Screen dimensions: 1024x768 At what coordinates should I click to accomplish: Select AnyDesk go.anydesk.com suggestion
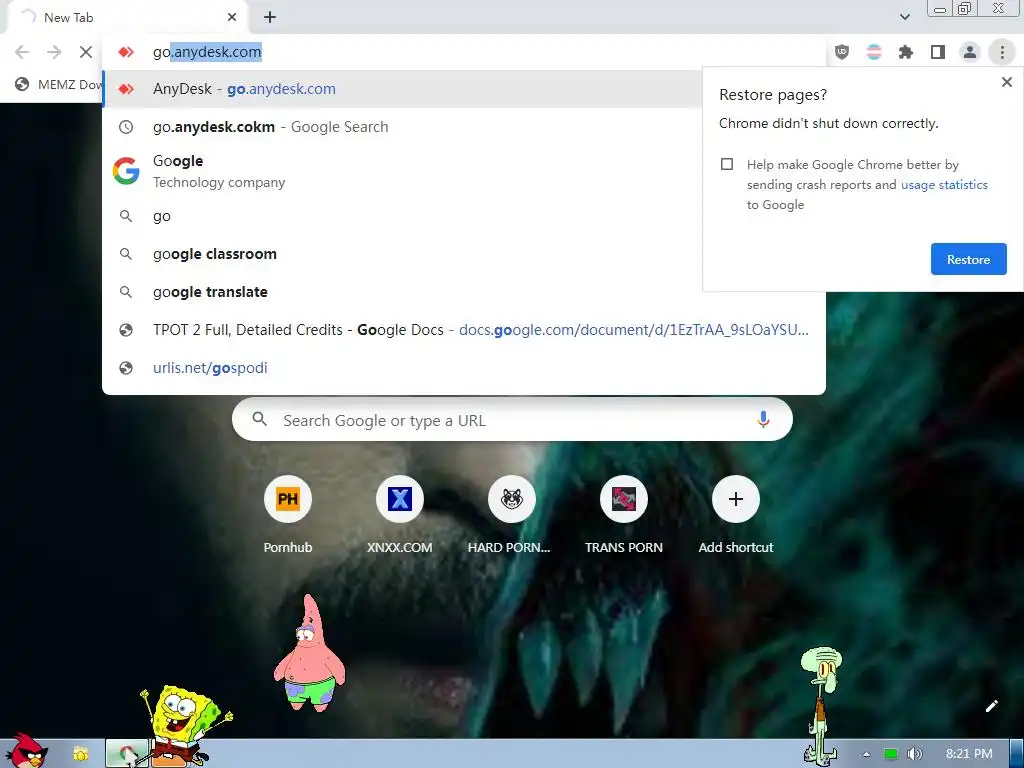[x=402, y=89]
